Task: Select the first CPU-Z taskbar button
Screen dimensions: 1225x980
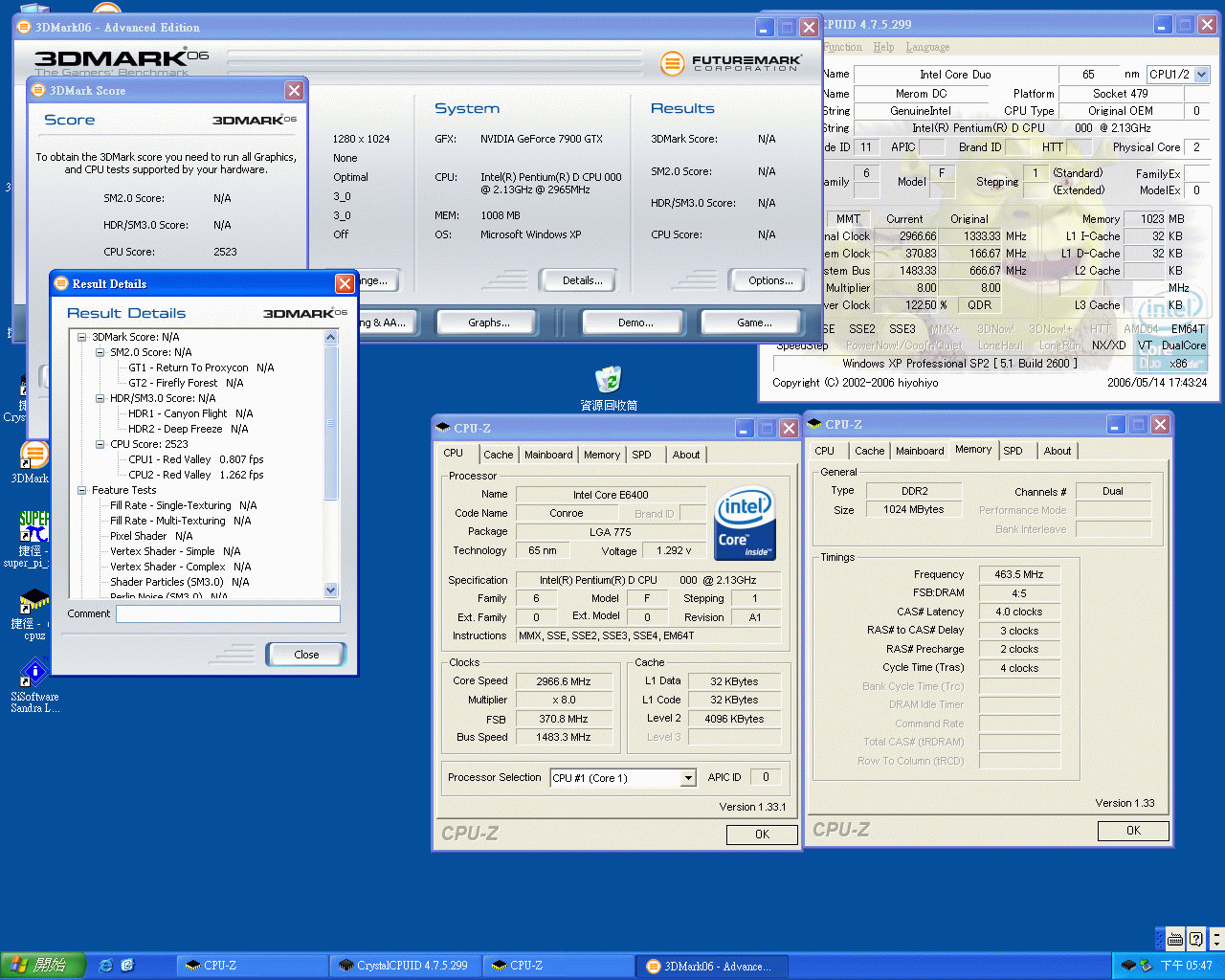Action: [251, 966]
